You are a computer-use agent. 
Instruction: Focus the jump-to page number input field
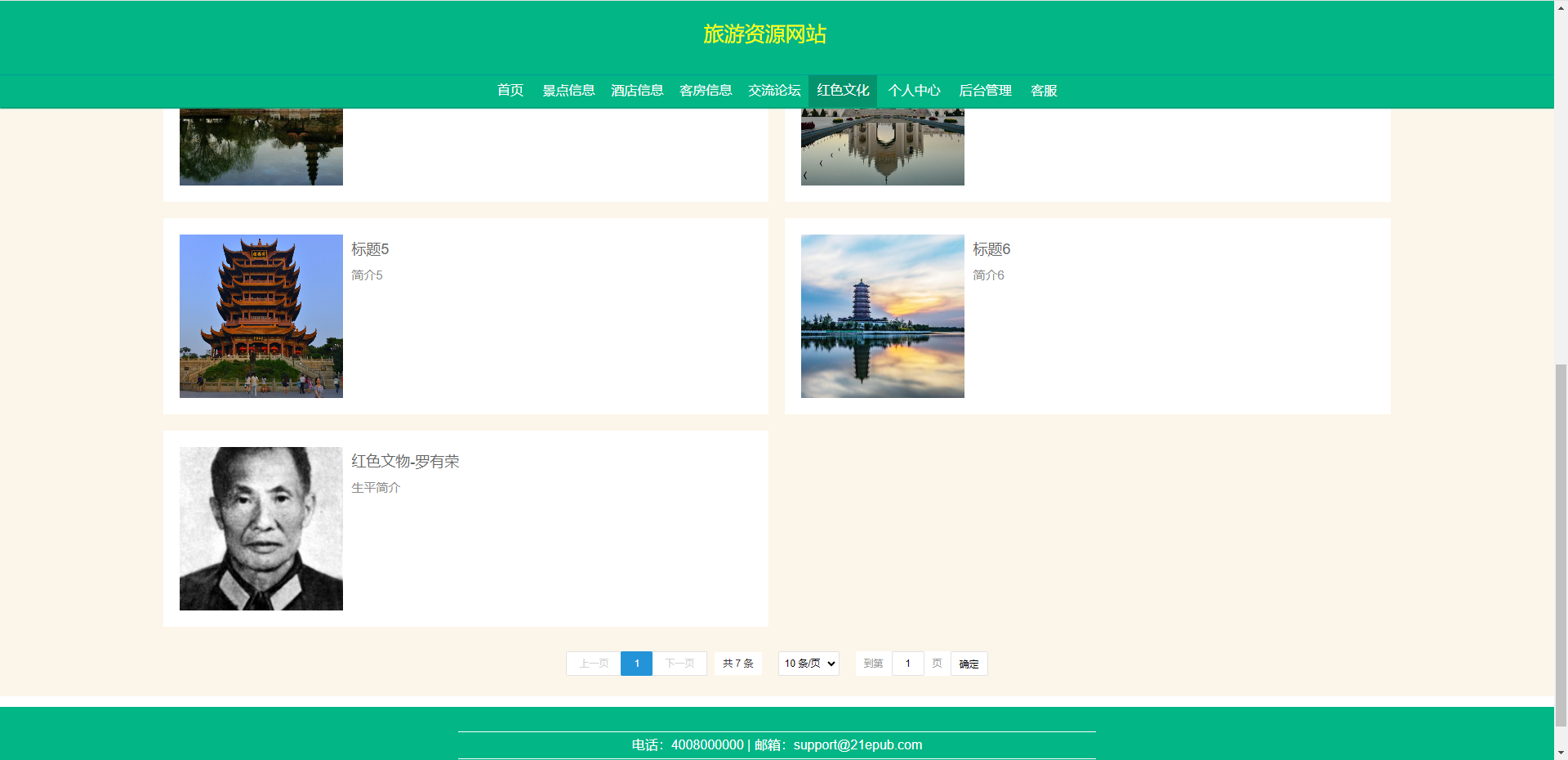pos(907,664)
